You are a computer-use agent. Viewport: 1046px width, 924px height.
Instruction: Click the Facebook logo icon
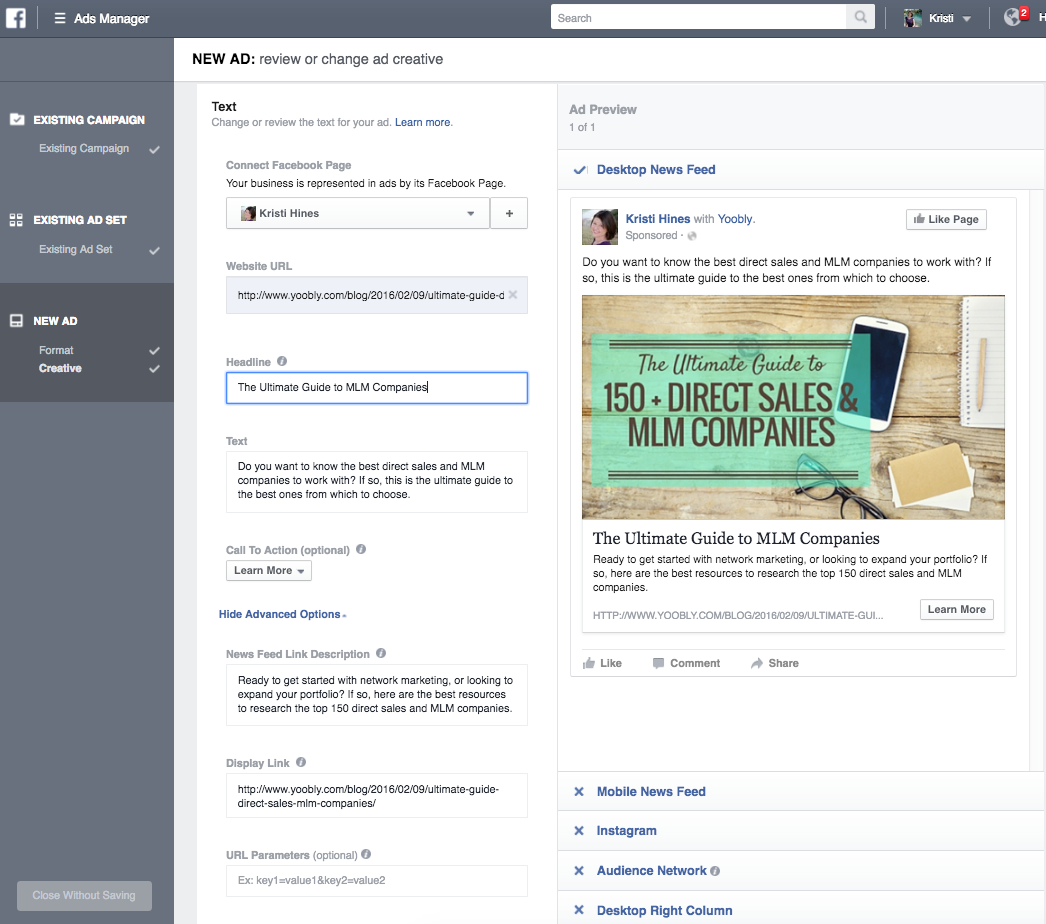15,17
